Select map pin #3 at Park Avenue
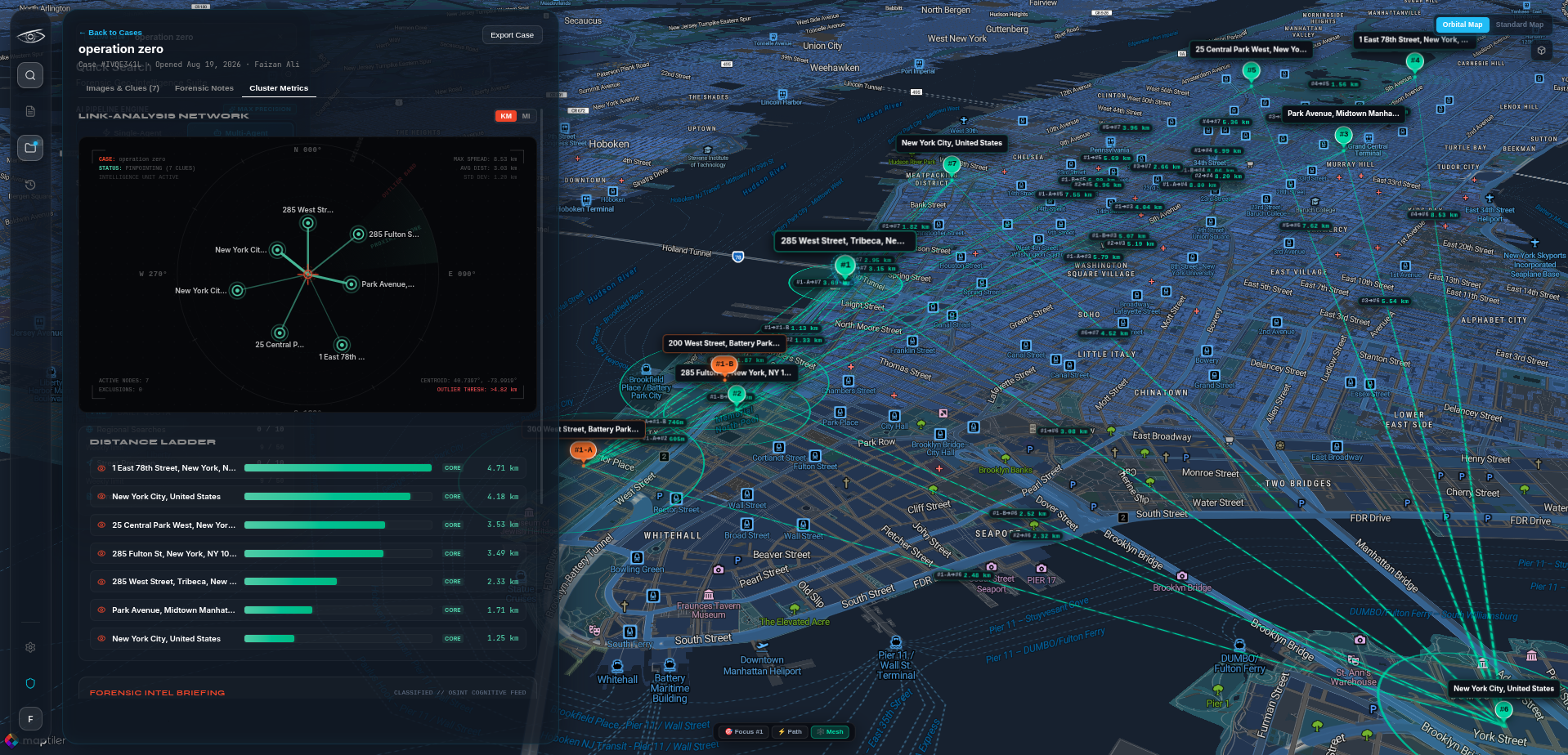This screenshot has width=1568, height=755. pyautogui.click(x=1343, y=135)
